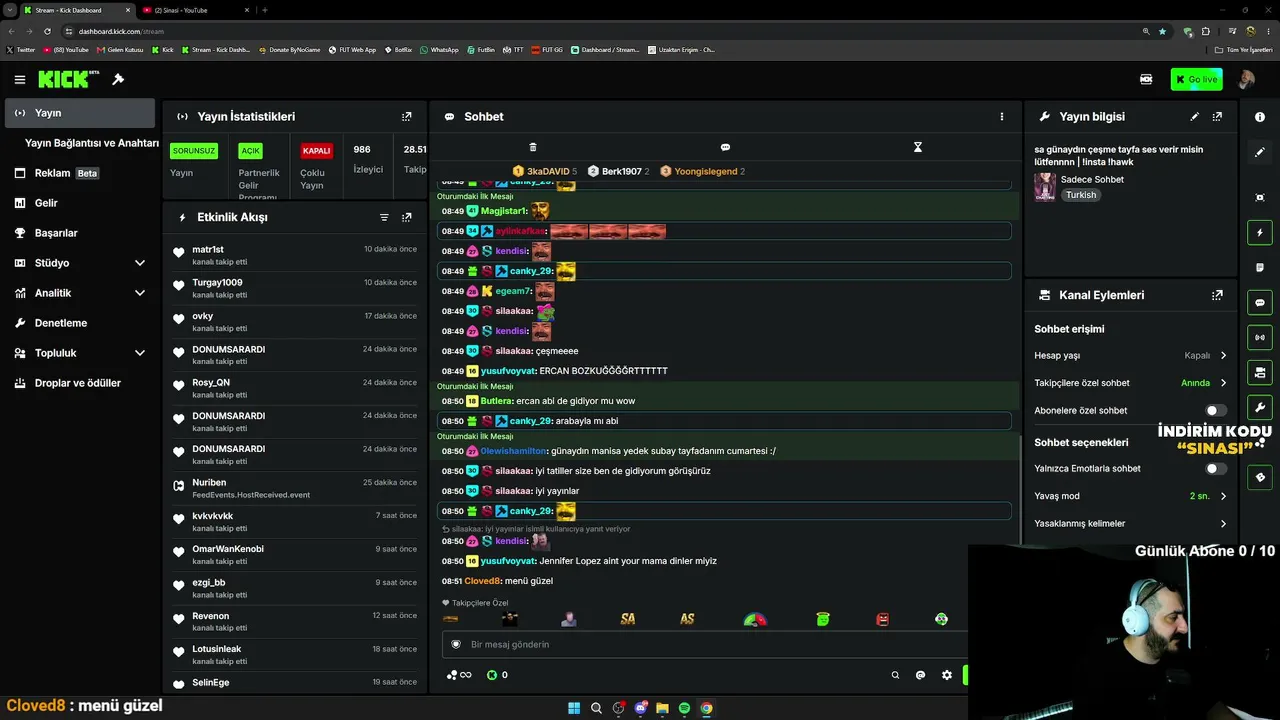Open Windows Start menu
Viewport: 1280px width, 720px height.
(574, 708)
